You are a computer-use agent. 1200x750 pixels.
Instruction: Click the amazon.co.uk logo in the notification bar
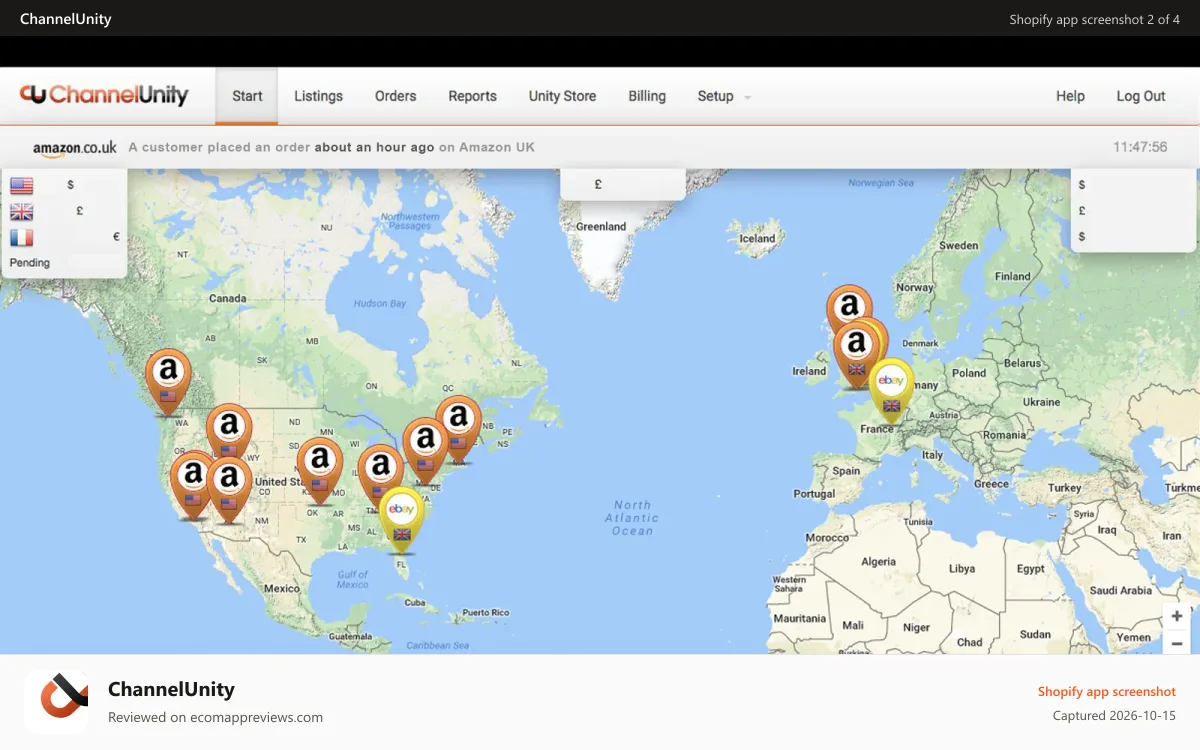tap(75, 147)
